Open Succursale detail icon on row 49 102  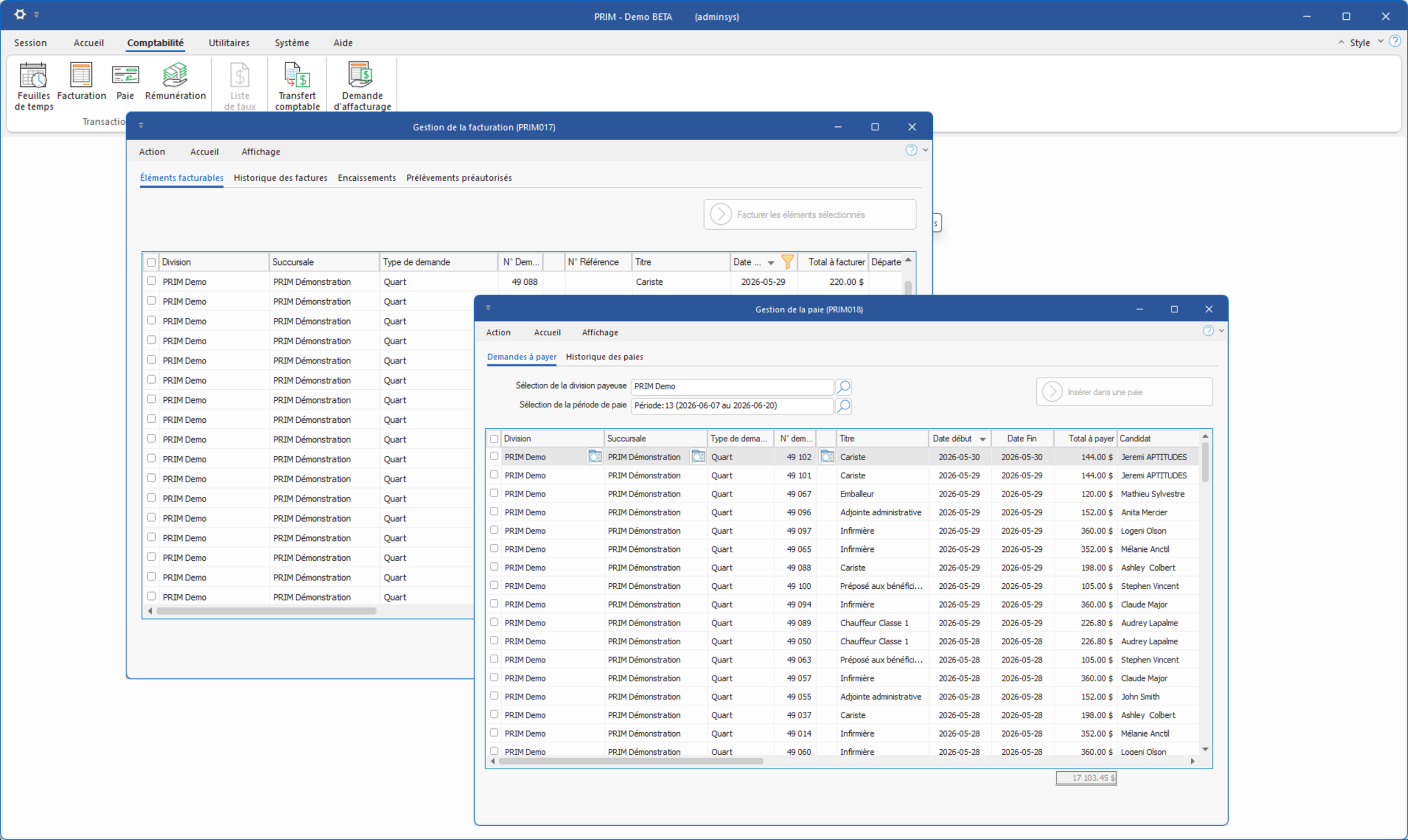click(698, 456)
